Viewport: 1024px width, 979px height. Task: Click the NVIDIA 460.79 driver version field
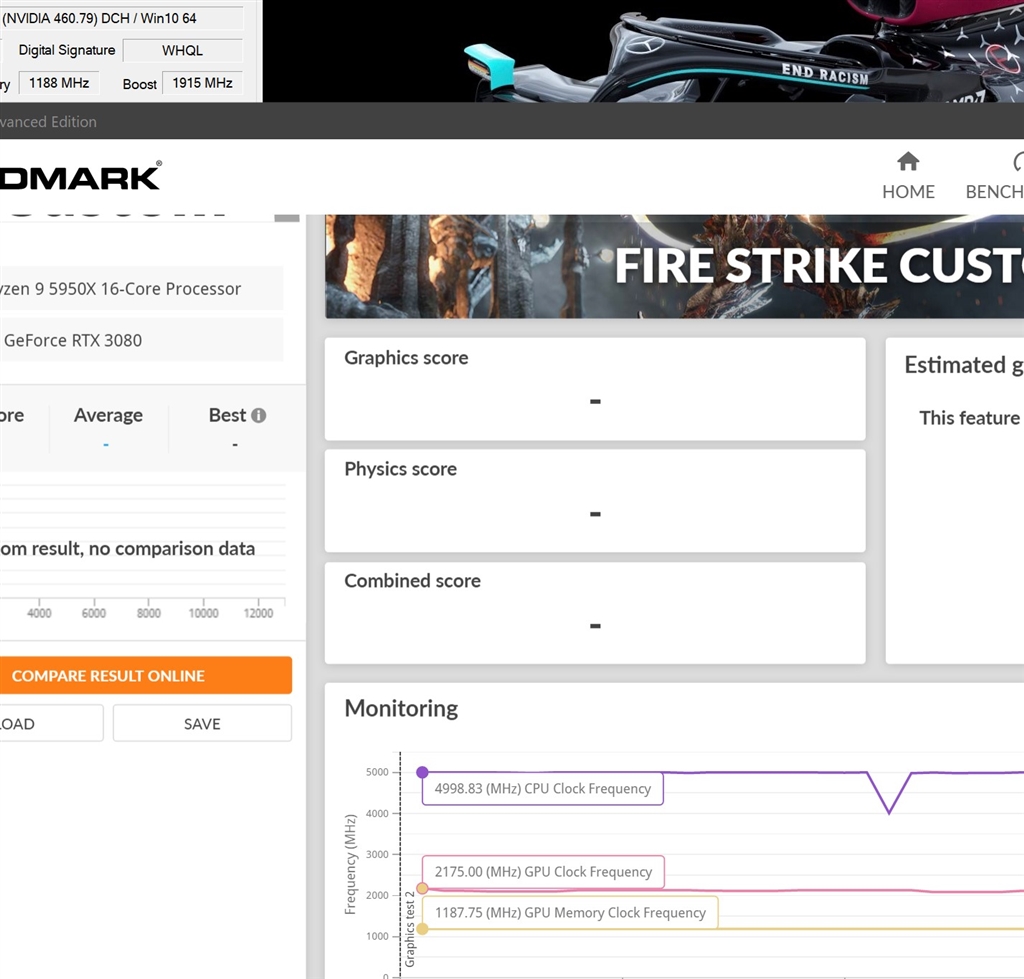coord(121,18)
